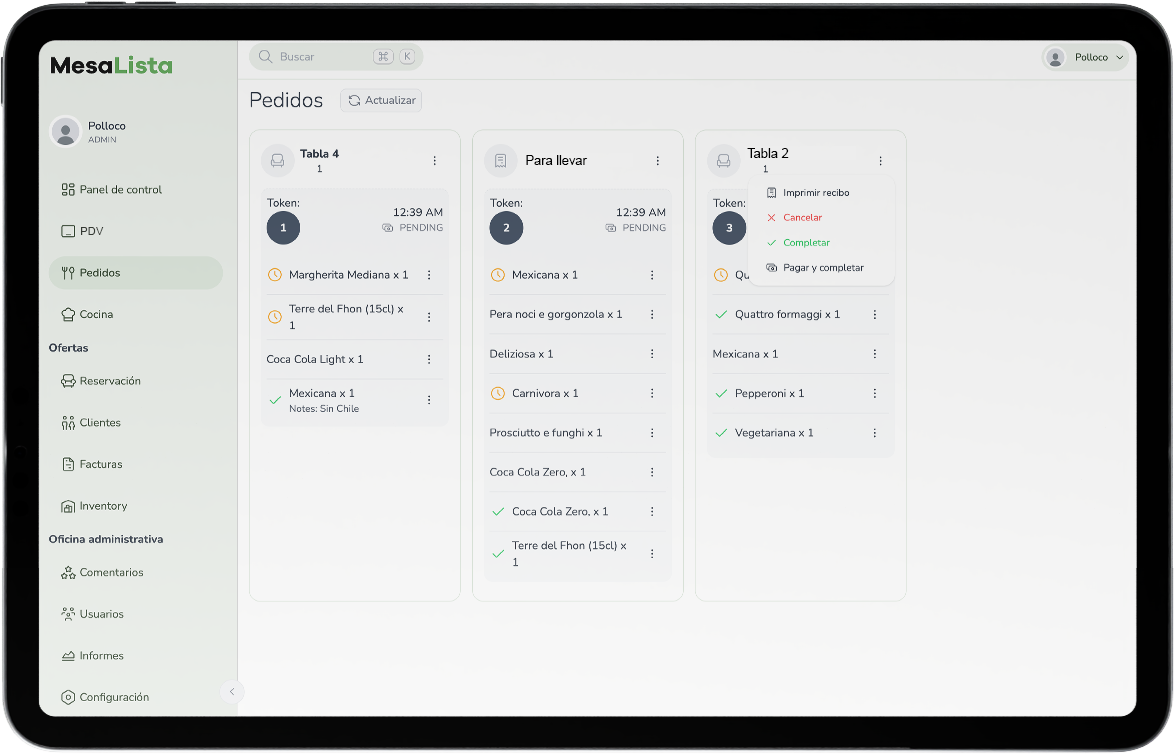Click the Actualizar refresh button

tap(381, 100)
